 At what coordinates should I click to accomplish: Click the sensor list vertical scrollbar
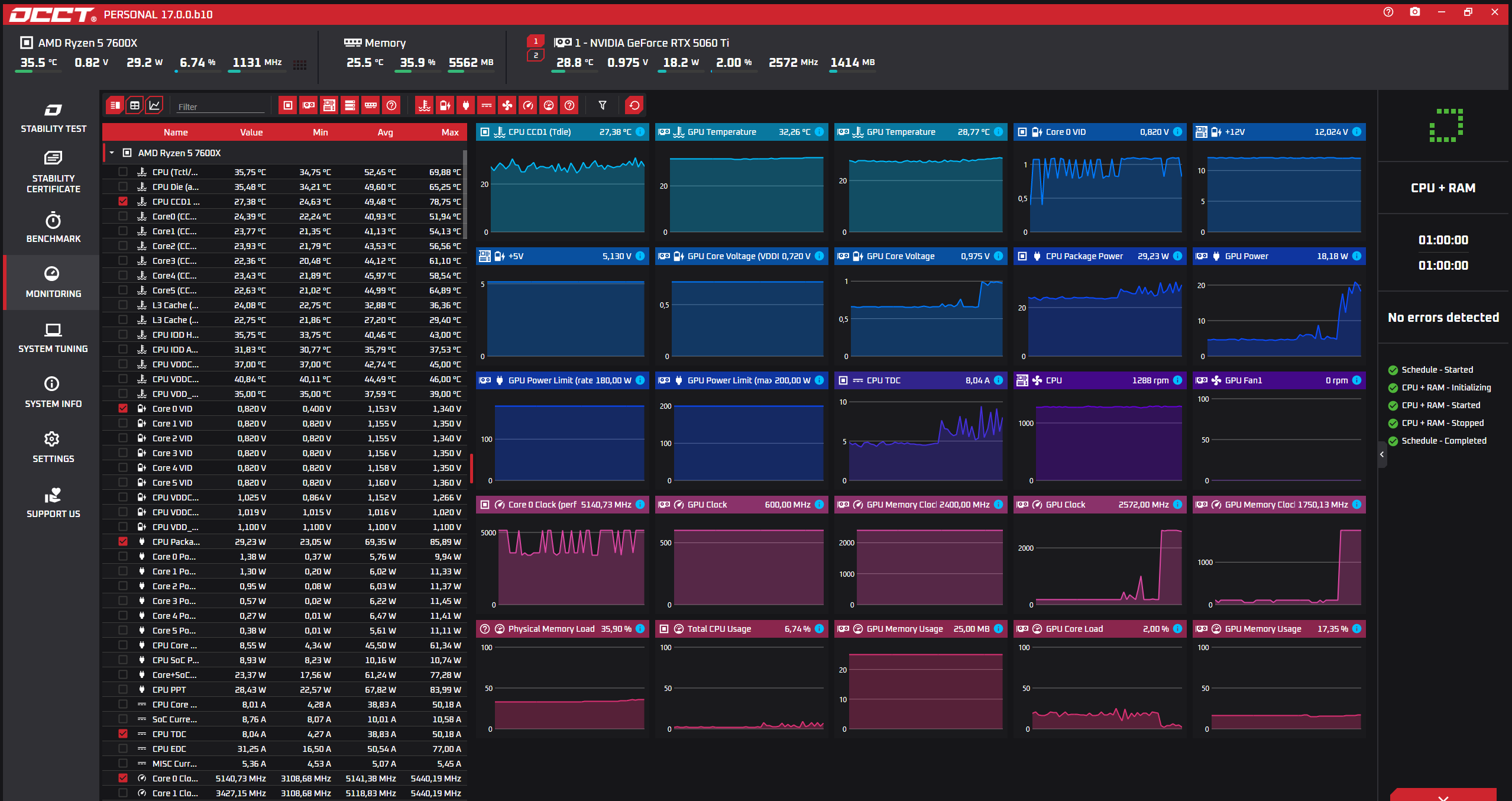coord(465,195)
